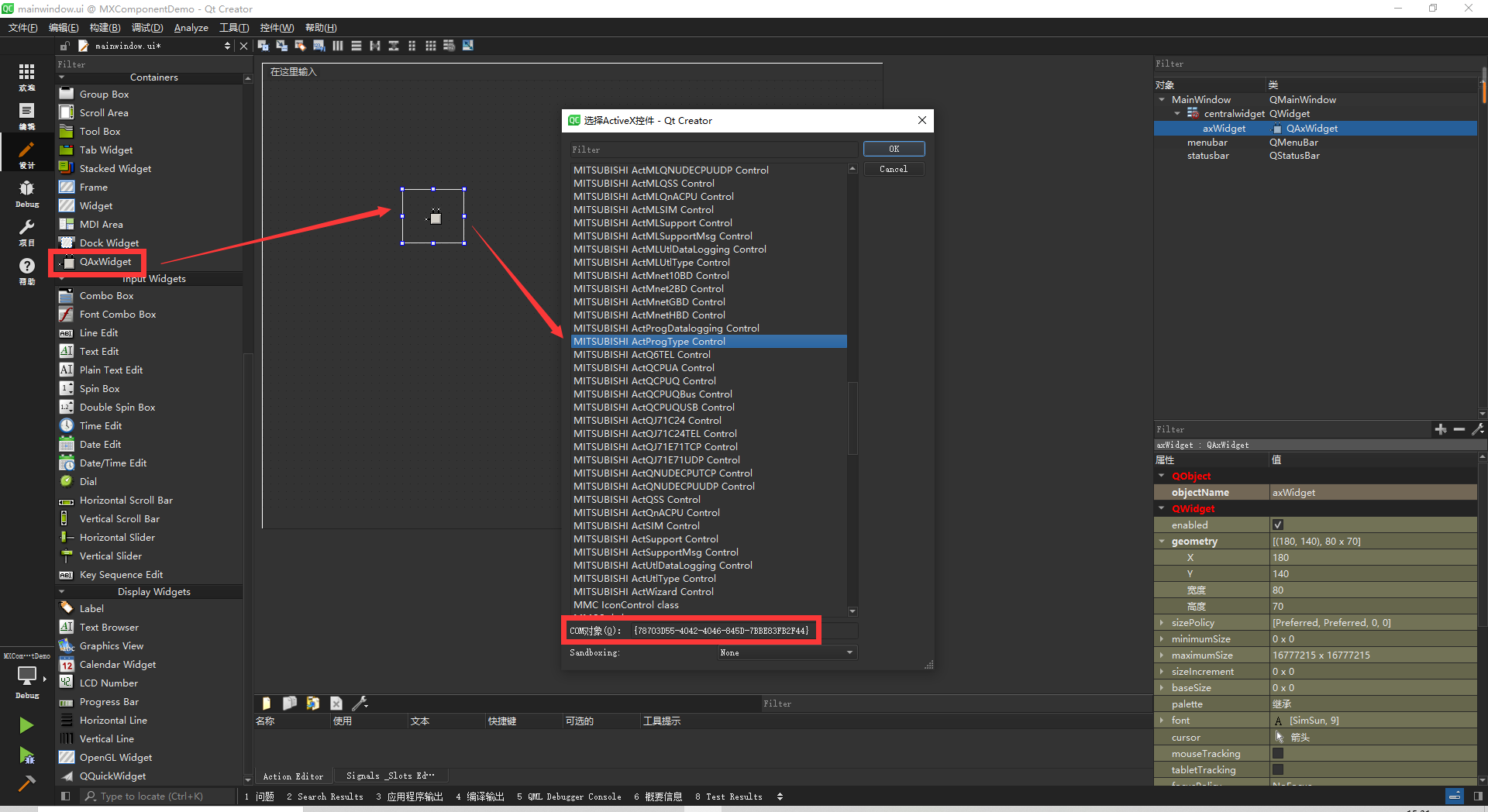
Task: Apply form layout toolbar icon
Action: [412, 46]
